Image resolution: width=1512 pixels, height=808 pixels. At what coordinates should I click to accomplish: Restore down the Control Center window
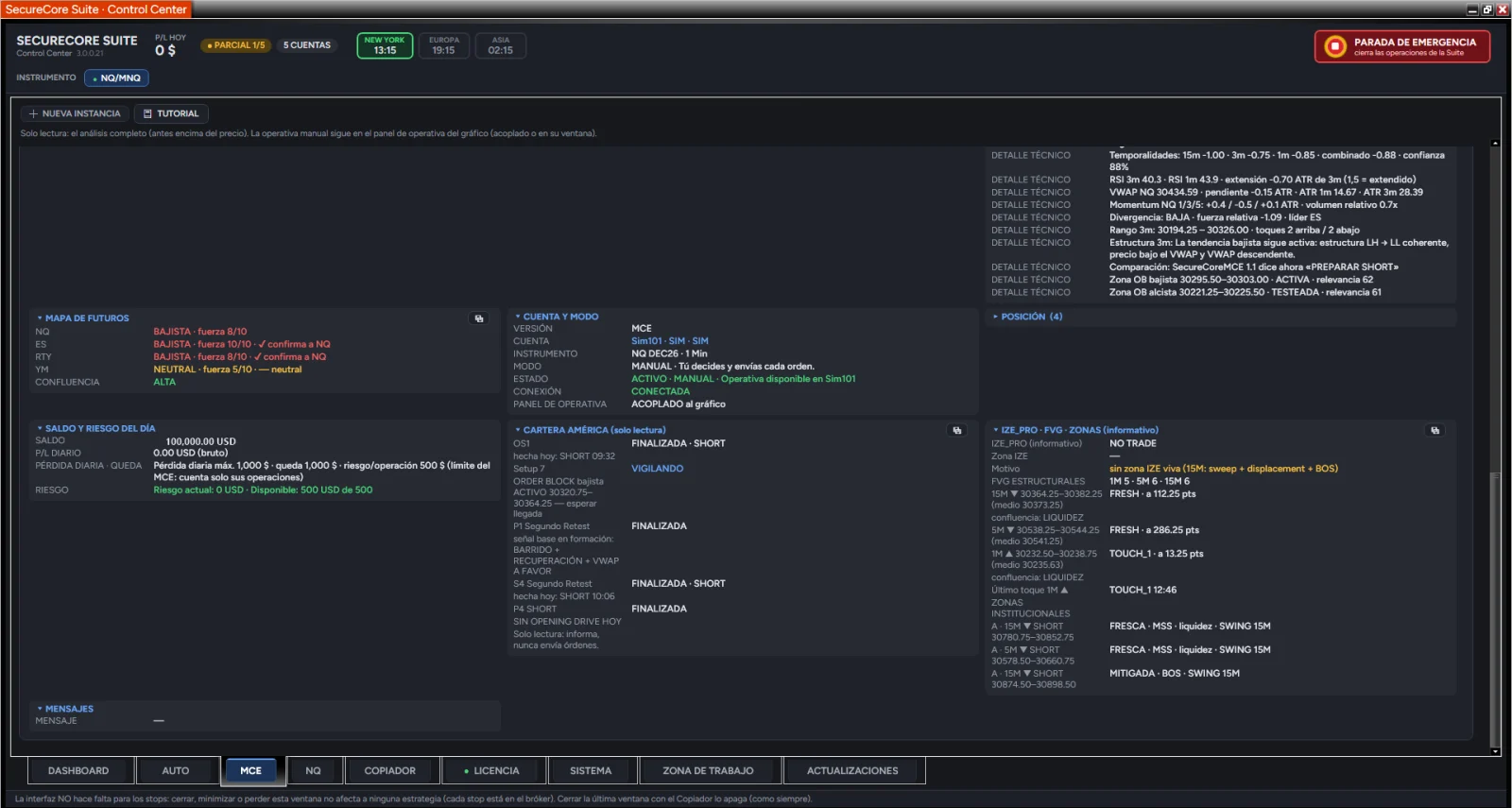(x=1487, y=9)
